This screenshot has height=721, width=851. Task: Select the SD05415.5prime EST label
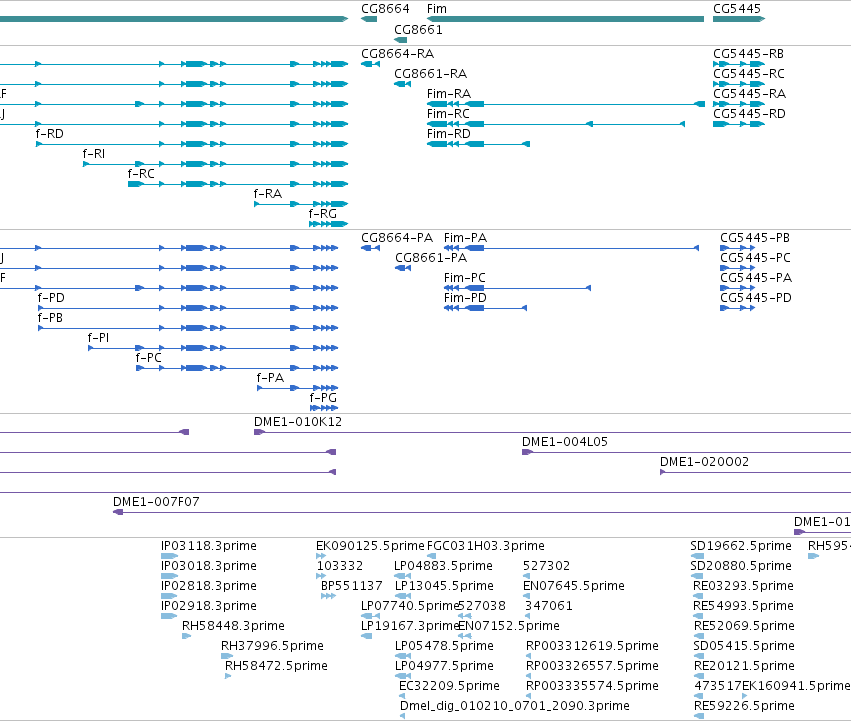tap(744, 646)
